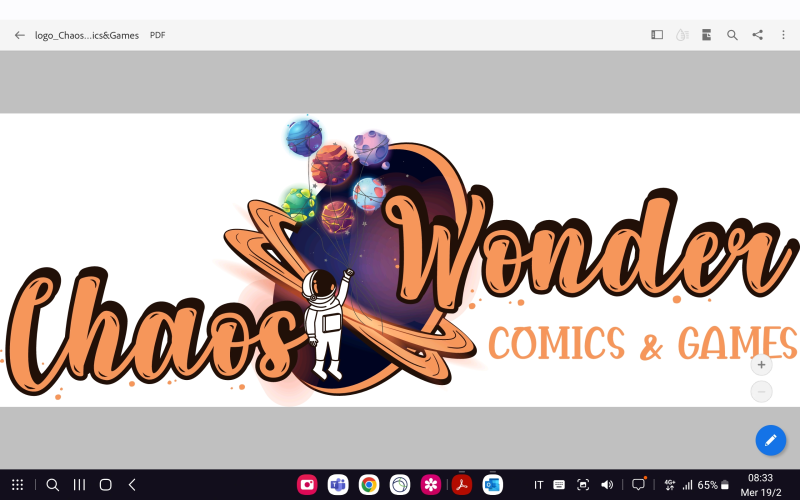The image size is (800, 500).
Task: Open Google Chrome from taskbar
Action: [369, 485]
